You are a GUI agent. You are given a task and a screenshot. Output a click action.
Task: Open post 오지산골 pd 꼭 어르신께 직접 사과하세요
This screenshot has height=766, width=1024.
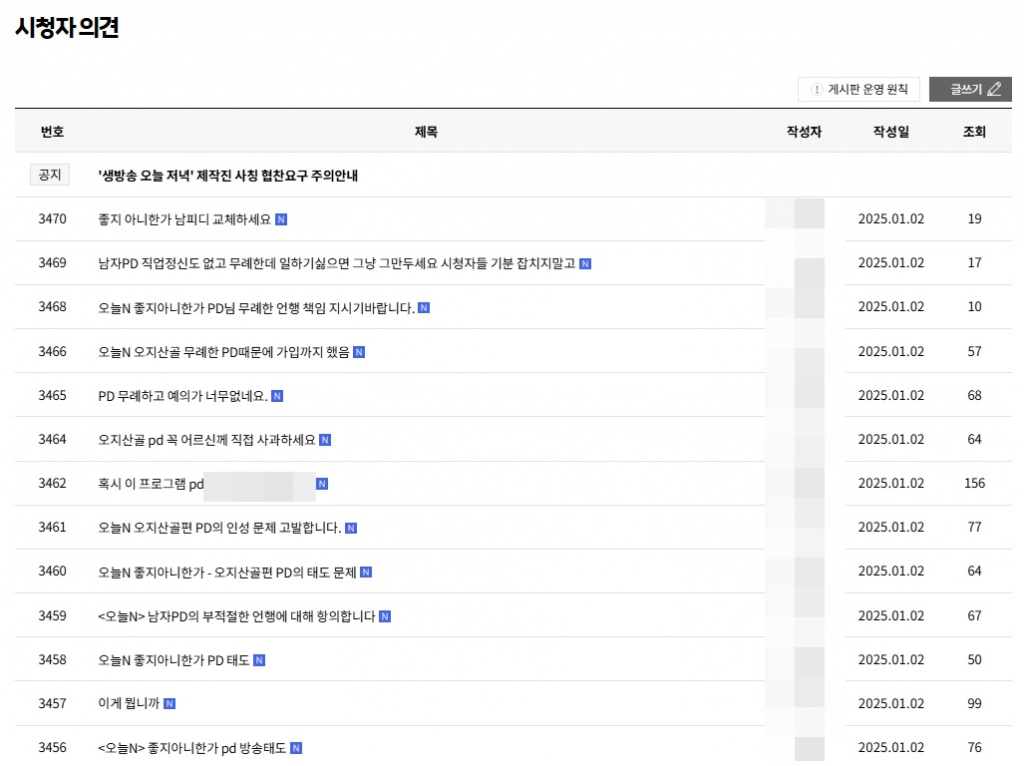(206, 439)
